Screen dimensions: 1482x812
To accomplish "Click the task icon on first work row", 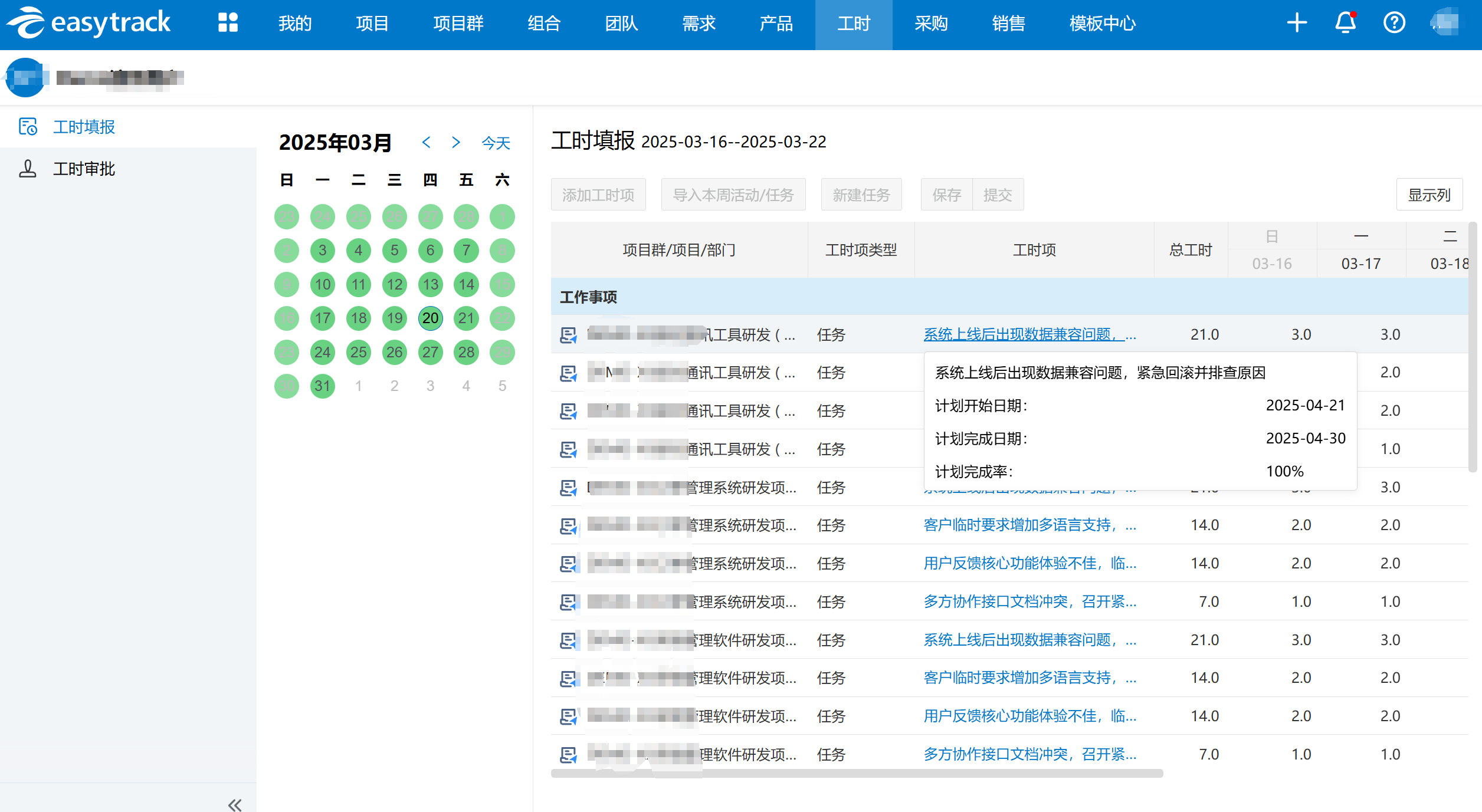I will click(568, 335).
